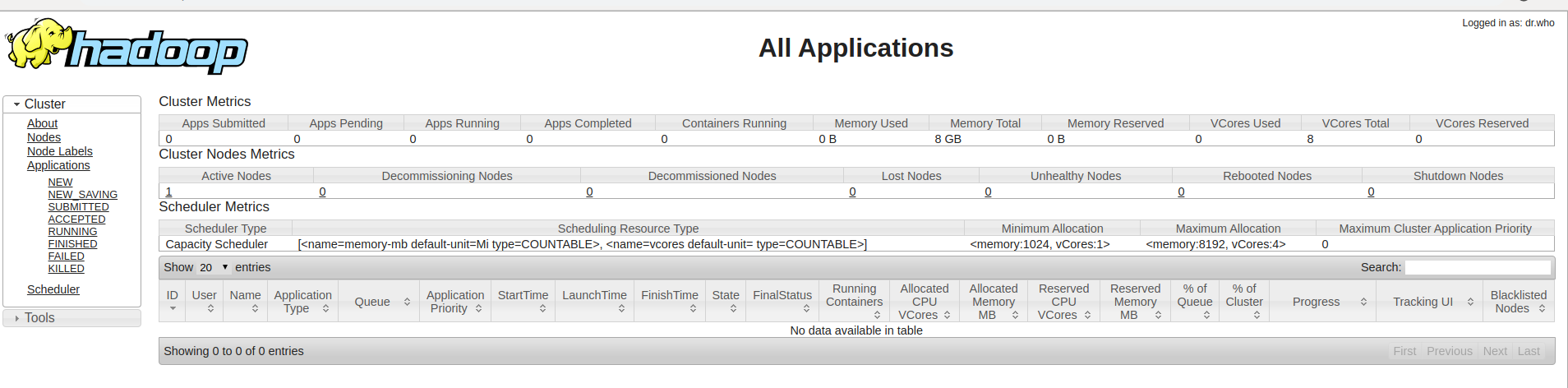Filter applications by ACCEPTED state
Image resolution: width=1568 pixels, height=388 pixels.
(x=76, y=219)
